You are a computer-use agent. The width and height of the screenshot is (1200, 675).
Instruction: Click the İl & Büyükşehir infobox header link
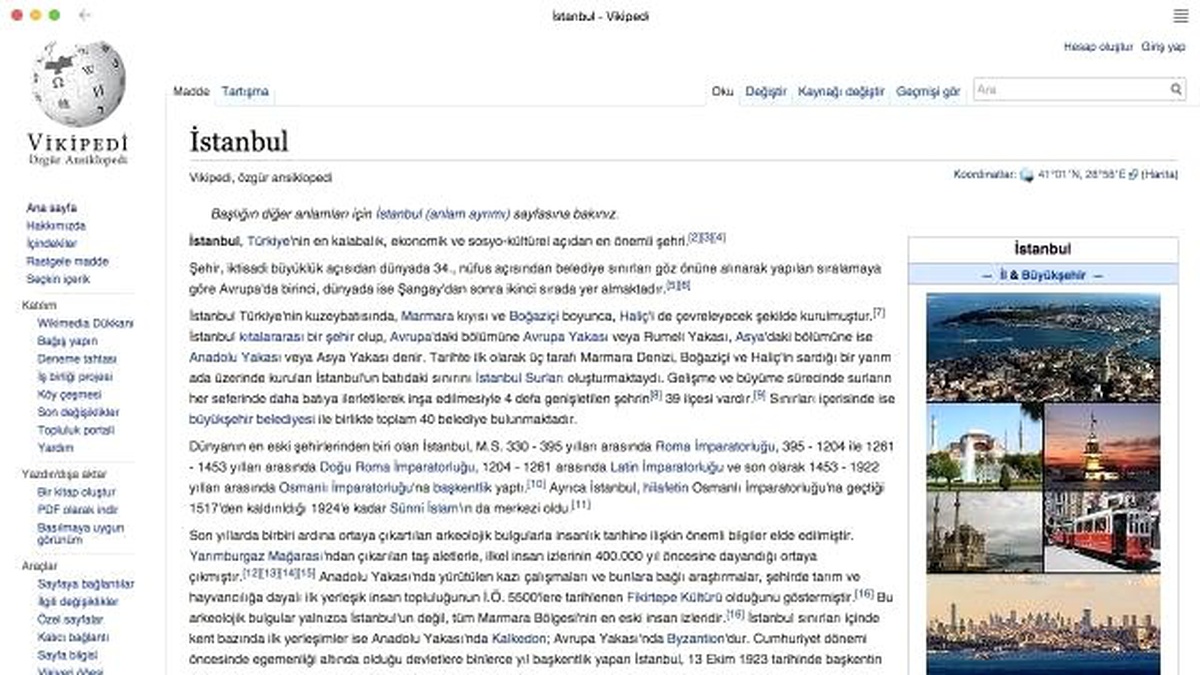click(x=1042, y=275)
